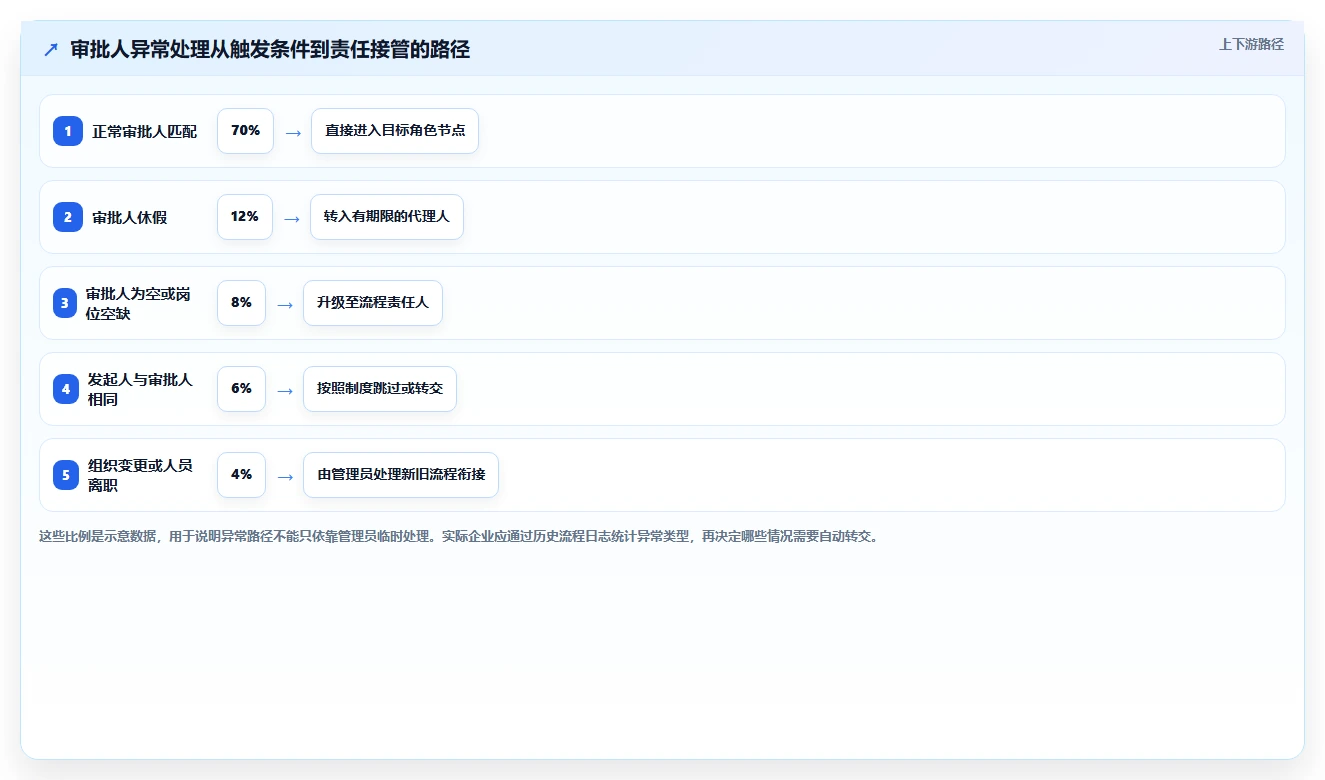Click the arrow after 8%
Viewport: 1325px width, 780px height.
tap(284, 304)
